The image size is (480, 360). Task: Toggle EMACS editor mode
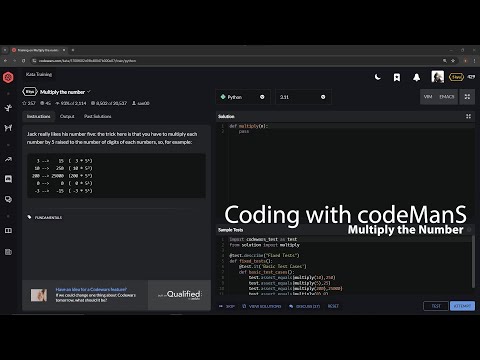tap(447, 97)
